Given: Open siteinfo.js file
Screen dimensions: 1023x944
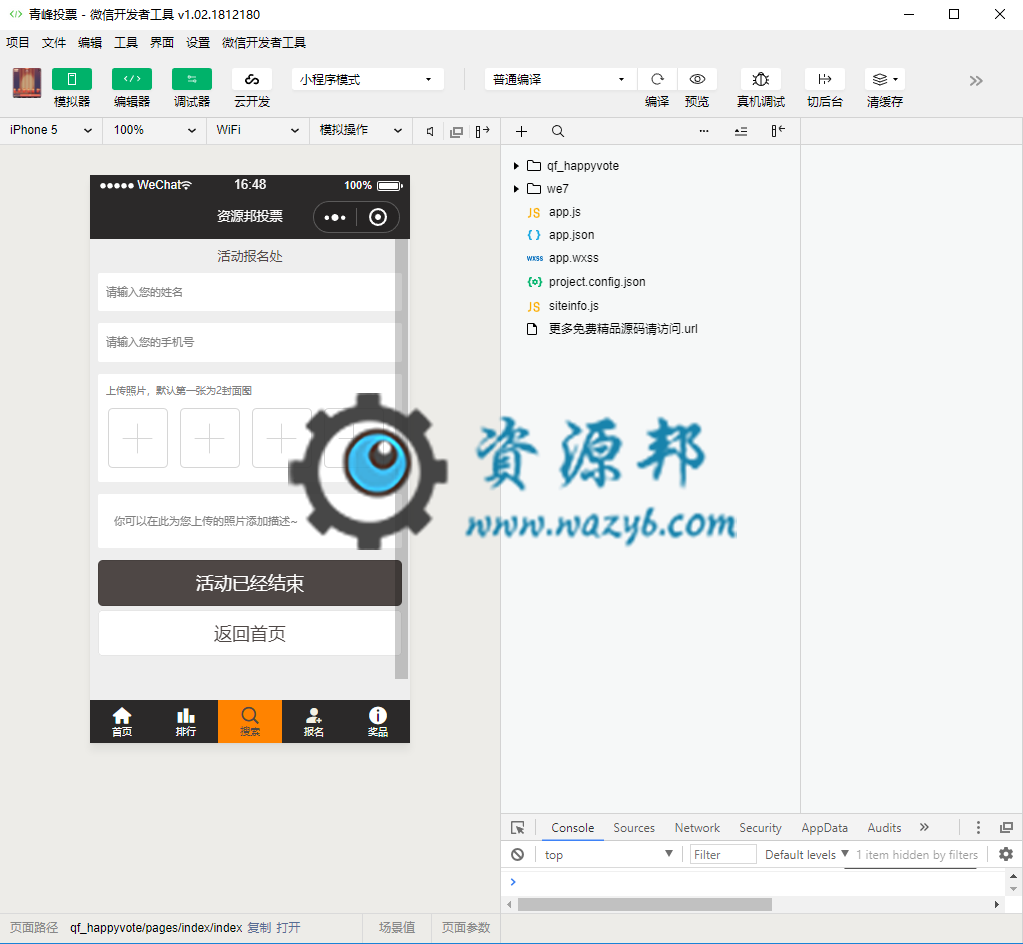Looking at the screenshot, I should tap(573, 305).
